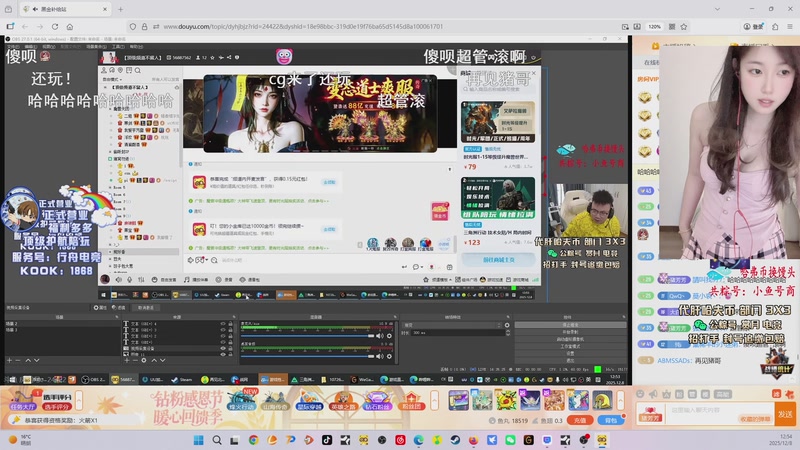Open 收藏的弹幕 saved danmaku
The image size is (800, 450).
tap(755, 419)
